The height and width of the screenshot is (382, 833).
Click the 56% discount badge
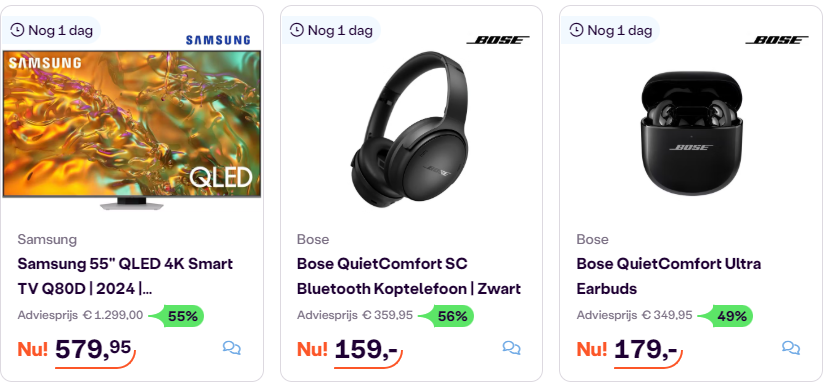(x=447, y=316)
